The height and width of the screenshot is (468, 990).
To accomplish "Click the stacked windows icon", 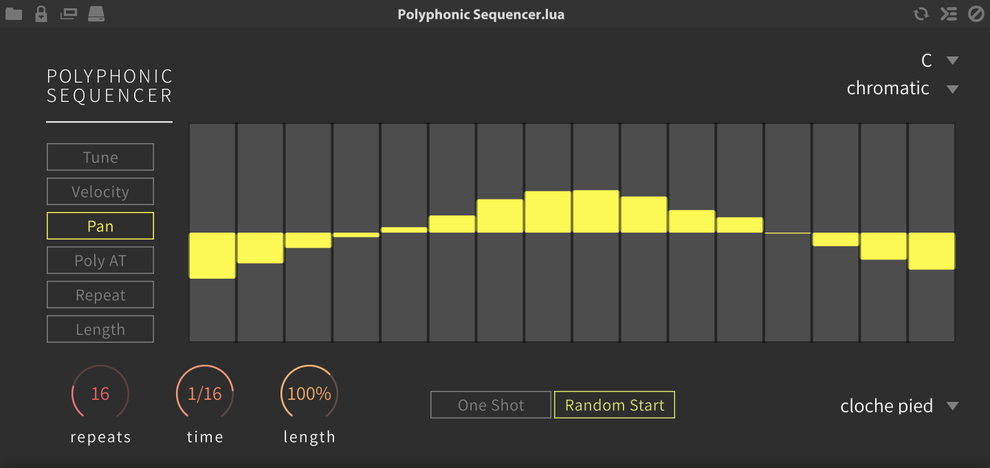I will 68,14.
